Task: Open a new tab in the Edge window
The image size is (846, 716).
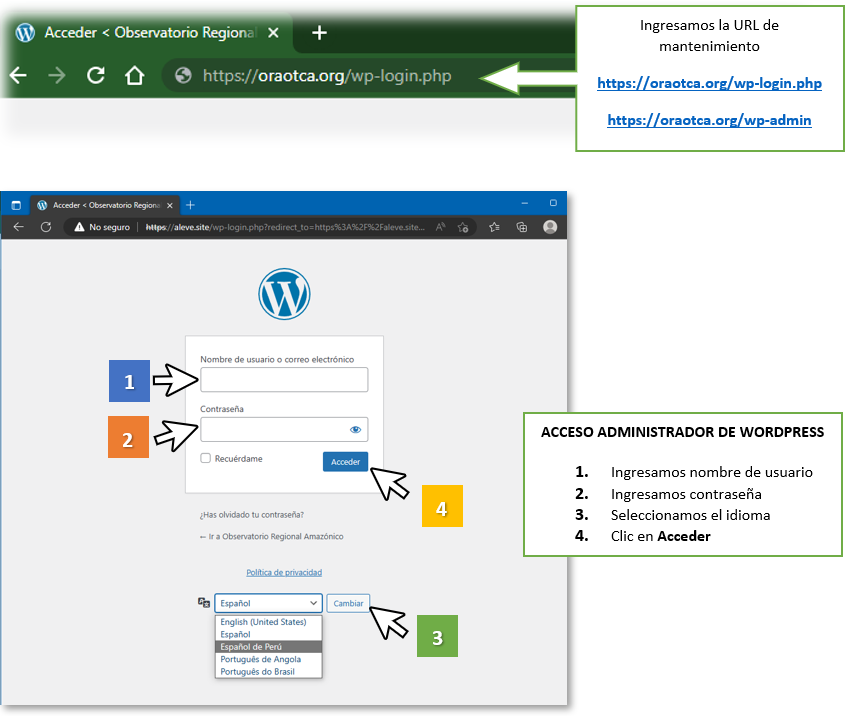Action: [190, 205]
